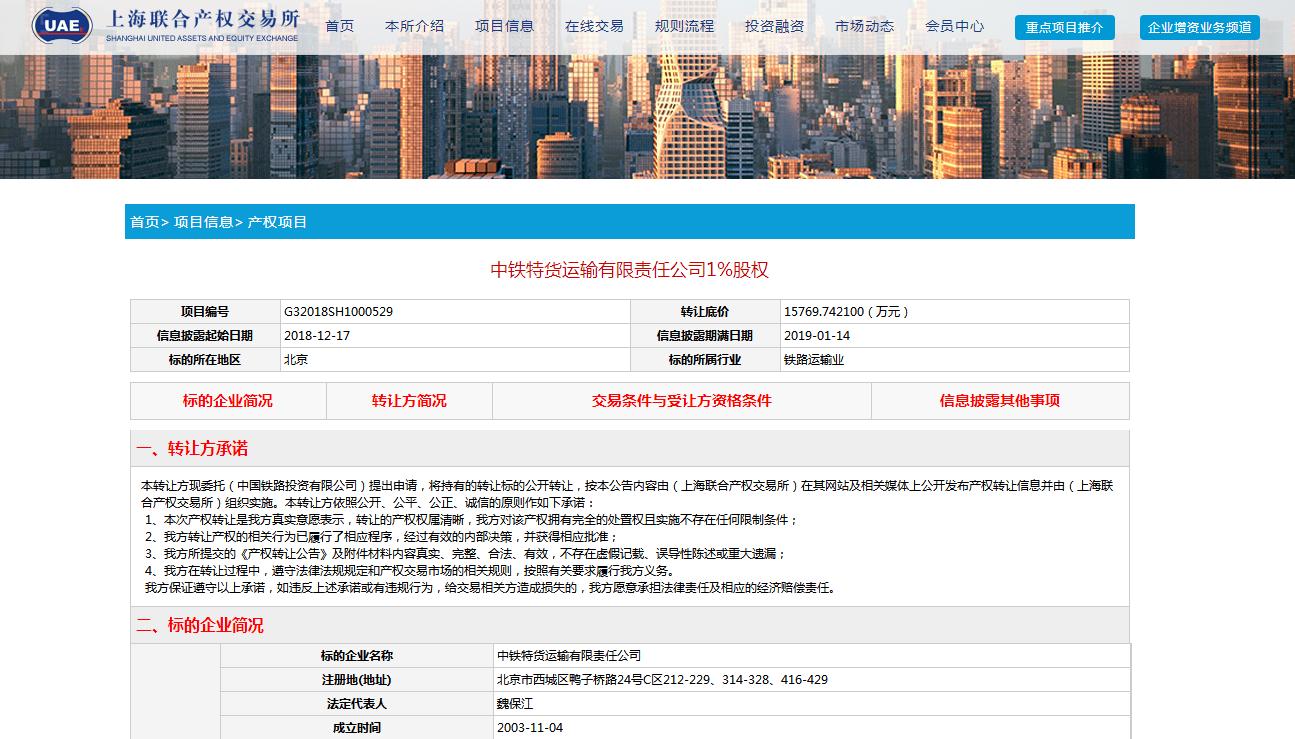Select start date 2018-12-17
The width and height of the screenshot is (1295, 739).
(x=317, y=336)
